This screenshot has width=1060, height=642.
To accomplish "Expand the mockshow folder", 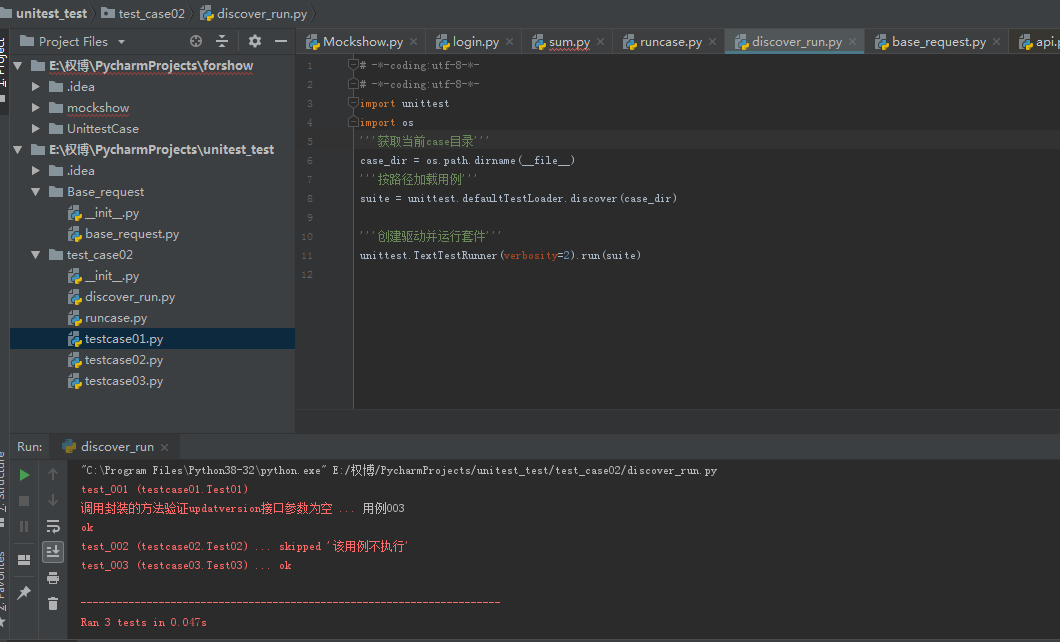I will [36, 107].
